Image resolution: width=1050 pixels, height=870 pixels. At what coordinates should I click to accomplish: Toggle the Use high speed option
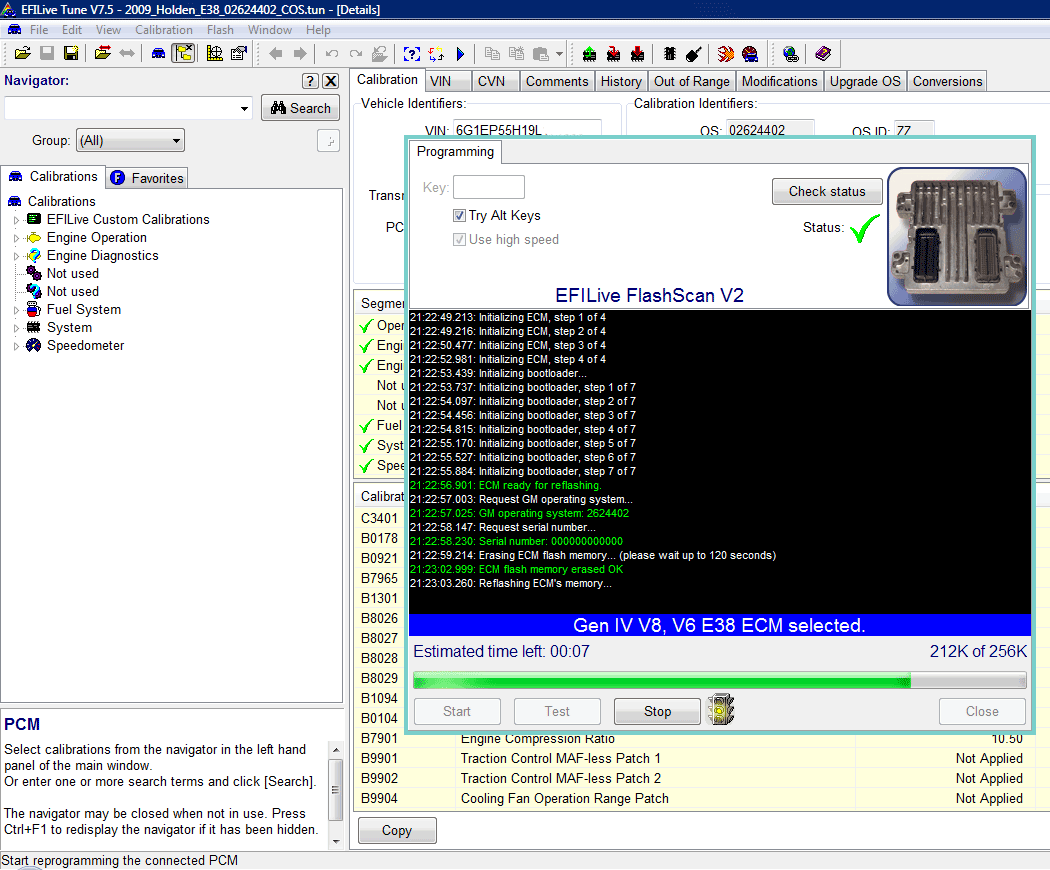[x=460, y=239]
